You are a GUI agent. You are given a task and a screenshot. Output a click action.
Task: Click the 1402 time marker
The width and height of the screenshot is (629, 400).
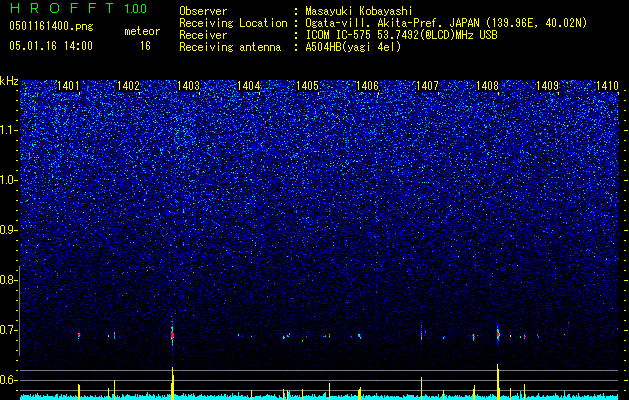128,86
